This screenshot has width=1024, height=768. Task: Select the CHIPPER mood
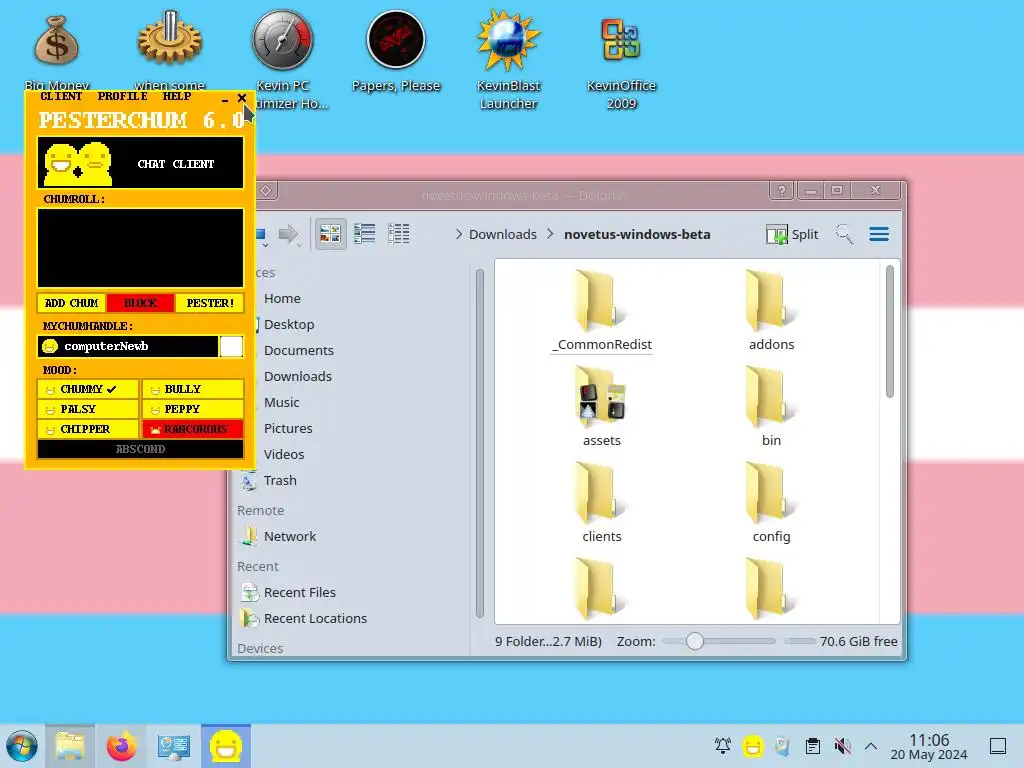88,429
